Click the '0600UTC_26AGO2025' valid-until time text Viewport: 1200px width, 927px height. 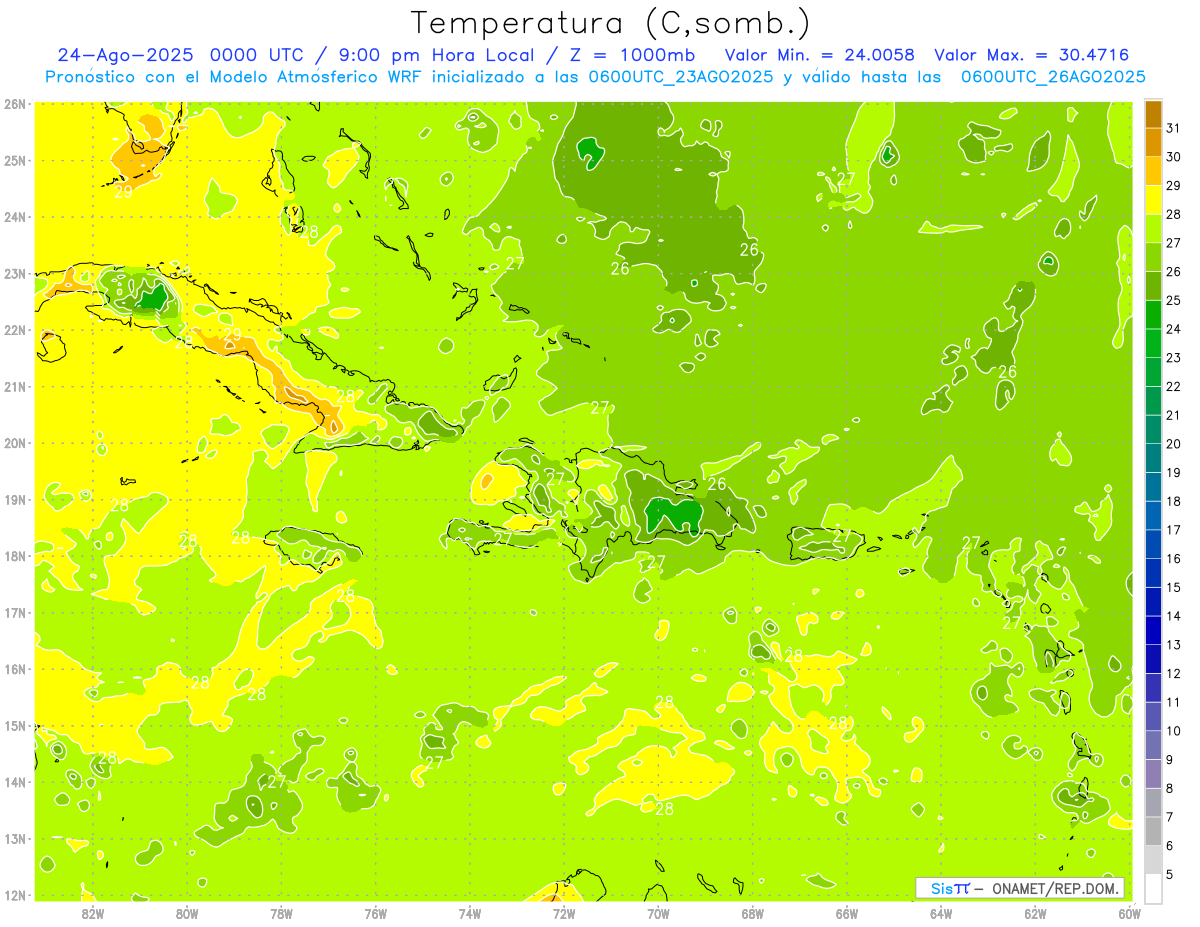(1053, 77)
